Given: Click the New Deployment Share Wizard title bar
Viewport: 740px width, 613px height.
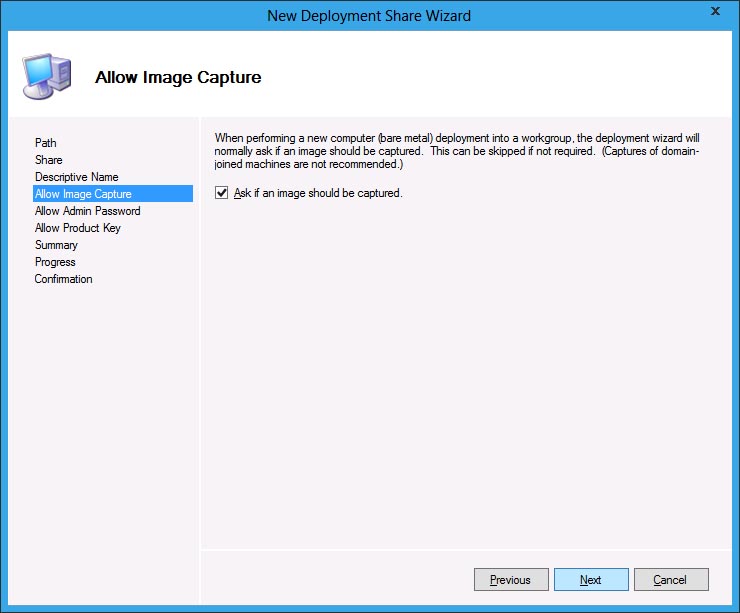Looking at the screenshot, I should [x=370, y=15].
